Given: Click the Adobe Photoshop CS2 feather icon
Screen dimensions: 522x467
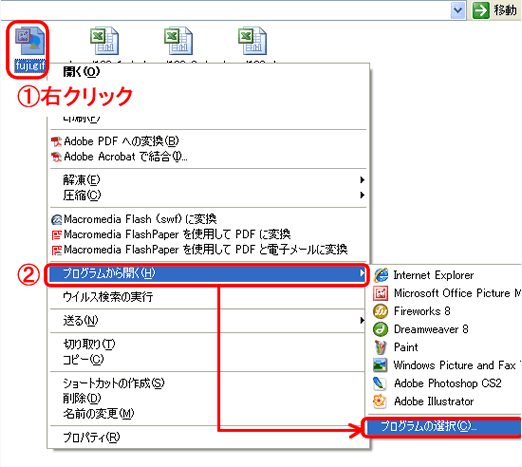Looking at the screenshot, I should click(381, 383).
